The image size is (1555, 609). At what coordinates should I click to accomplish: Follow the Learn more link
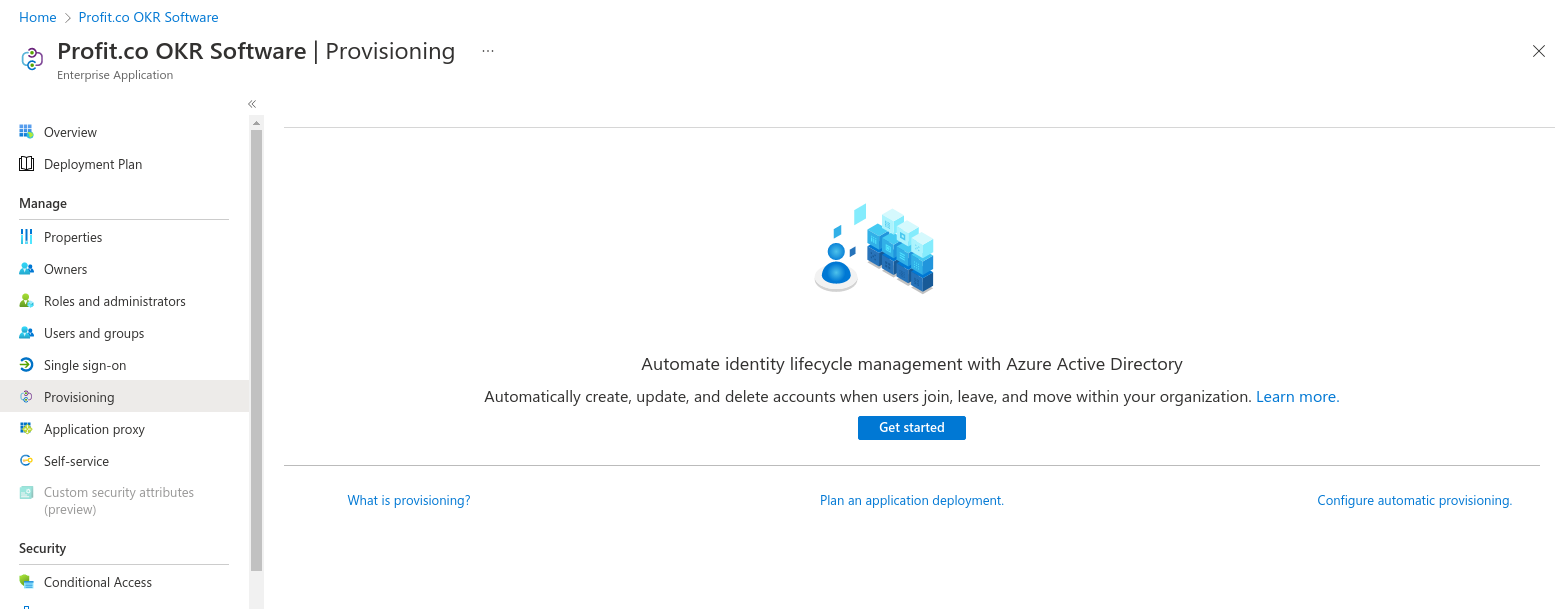tap(1297, 397)
